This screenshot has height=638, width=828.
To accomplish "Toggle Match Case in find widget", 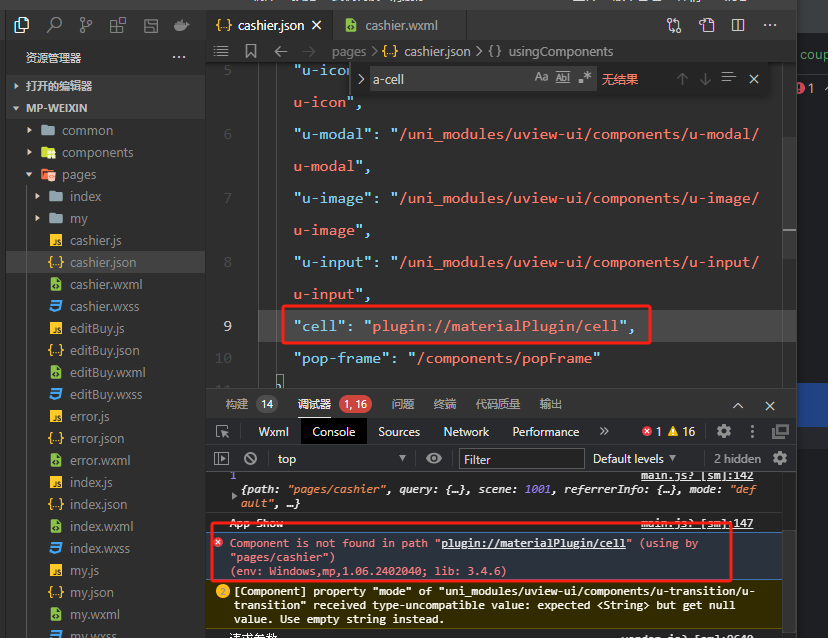I will coord(541,78).
